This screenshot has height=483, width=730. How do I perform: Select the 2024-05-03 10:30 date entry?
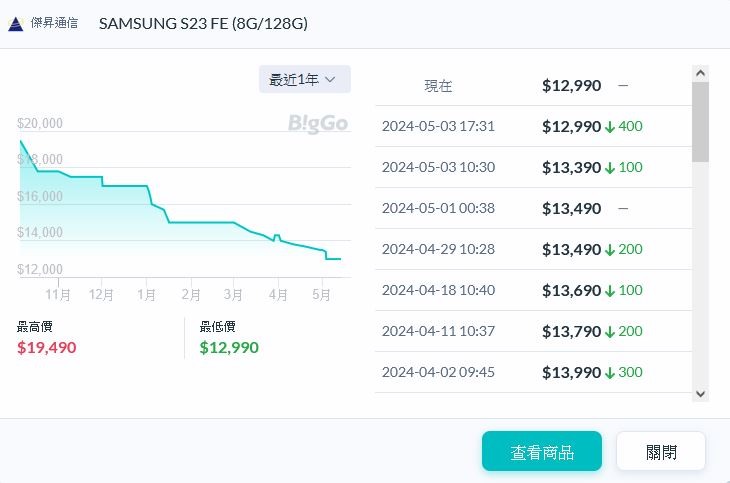tap(438, 167)
